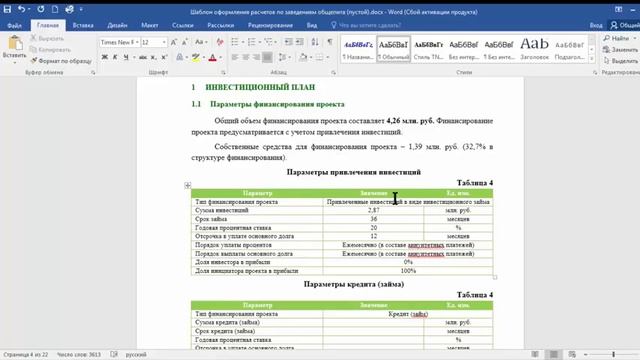Viewport: 640px width, 360px height.
Task: Click the Заменить button
Action: [x=620, y=49]
